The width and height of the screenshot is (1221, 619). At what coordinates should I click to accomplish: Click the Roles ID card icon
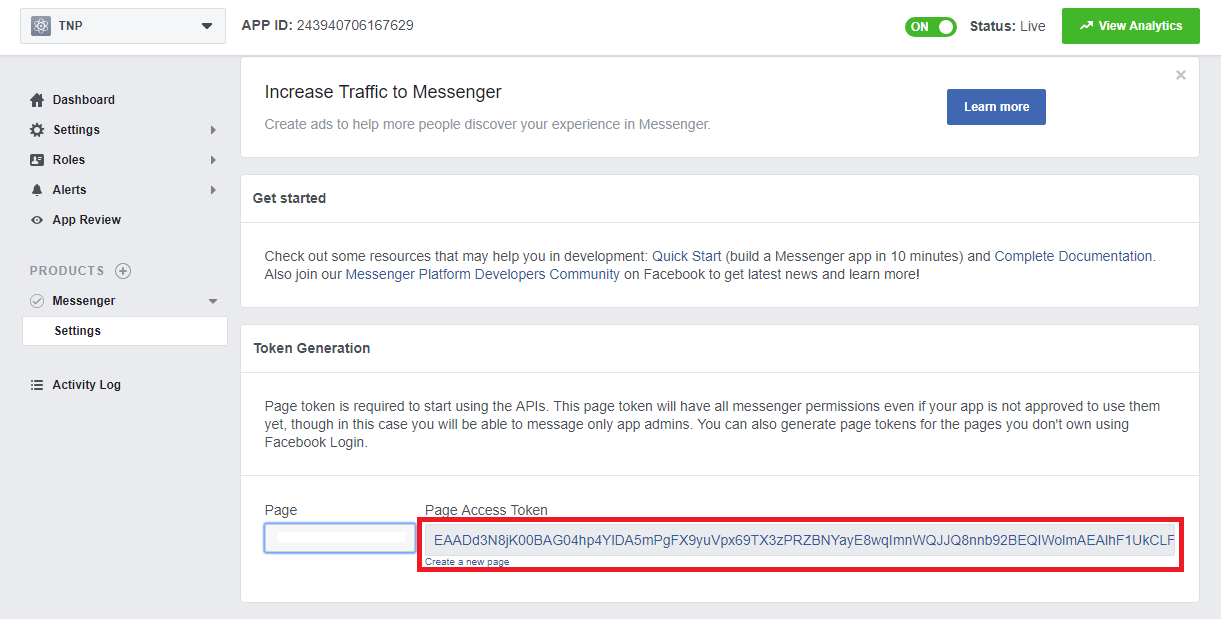[37, 160]
